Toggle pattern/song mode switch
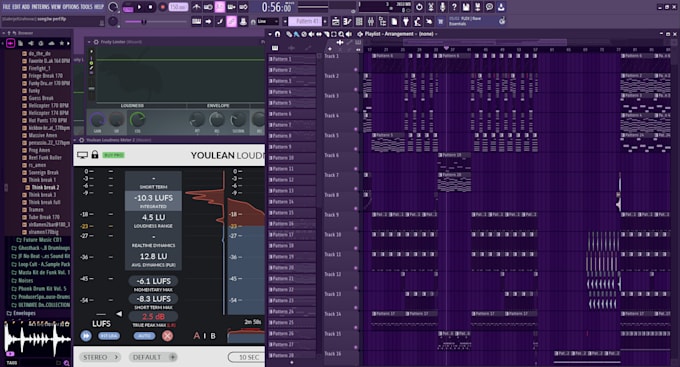The width and height of the screenshot is (680, 367). tap(128, 8)
